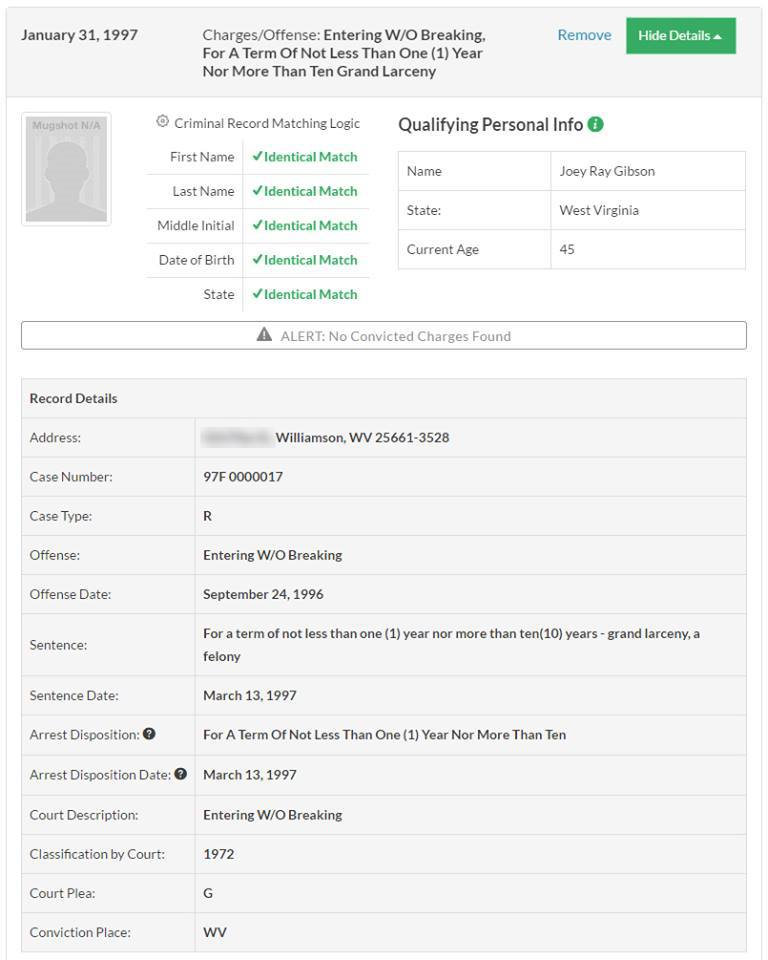This screenshot has width=768, height=960.
Task: Click the mugshot placeholder image
Action: pyautogui.click(x=66, y=169)
